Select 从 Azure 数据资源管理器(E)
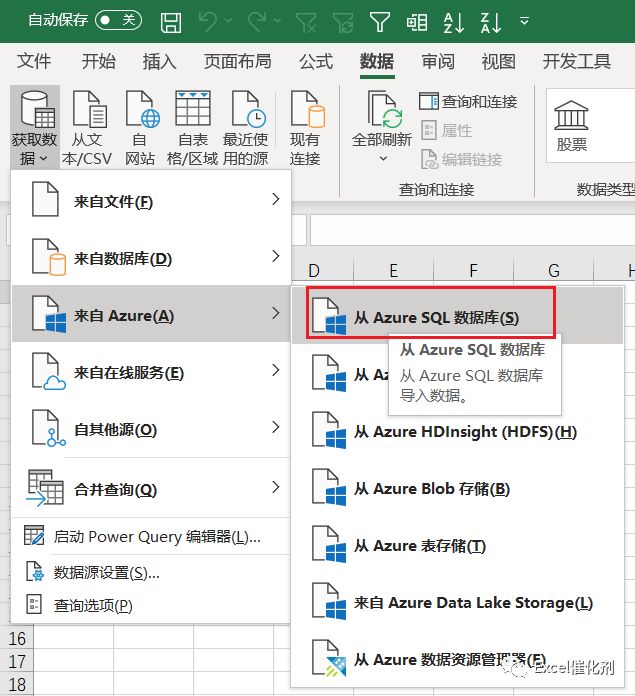The width and height of the screenshot is (635, 696). click(457, 660)
